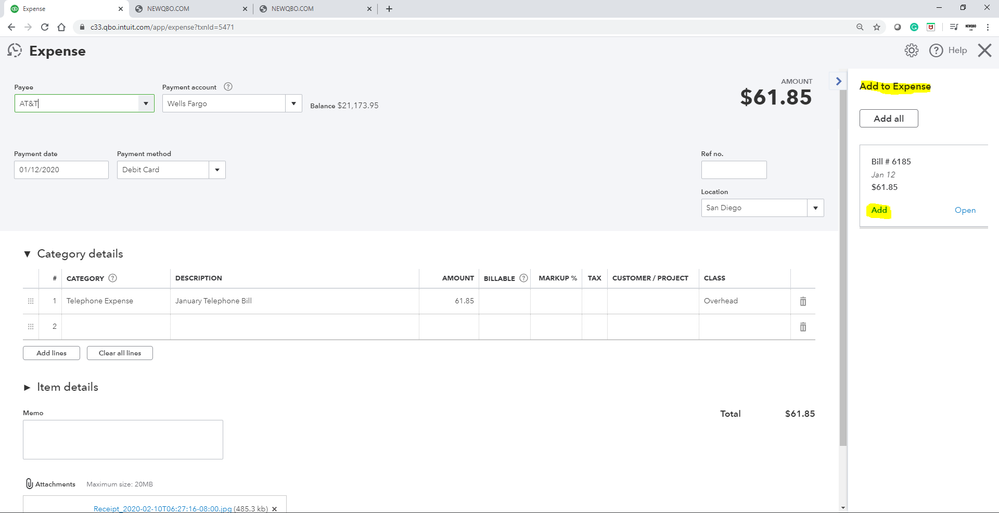Collapse the Add to Expense side panel

pos(838,81)
